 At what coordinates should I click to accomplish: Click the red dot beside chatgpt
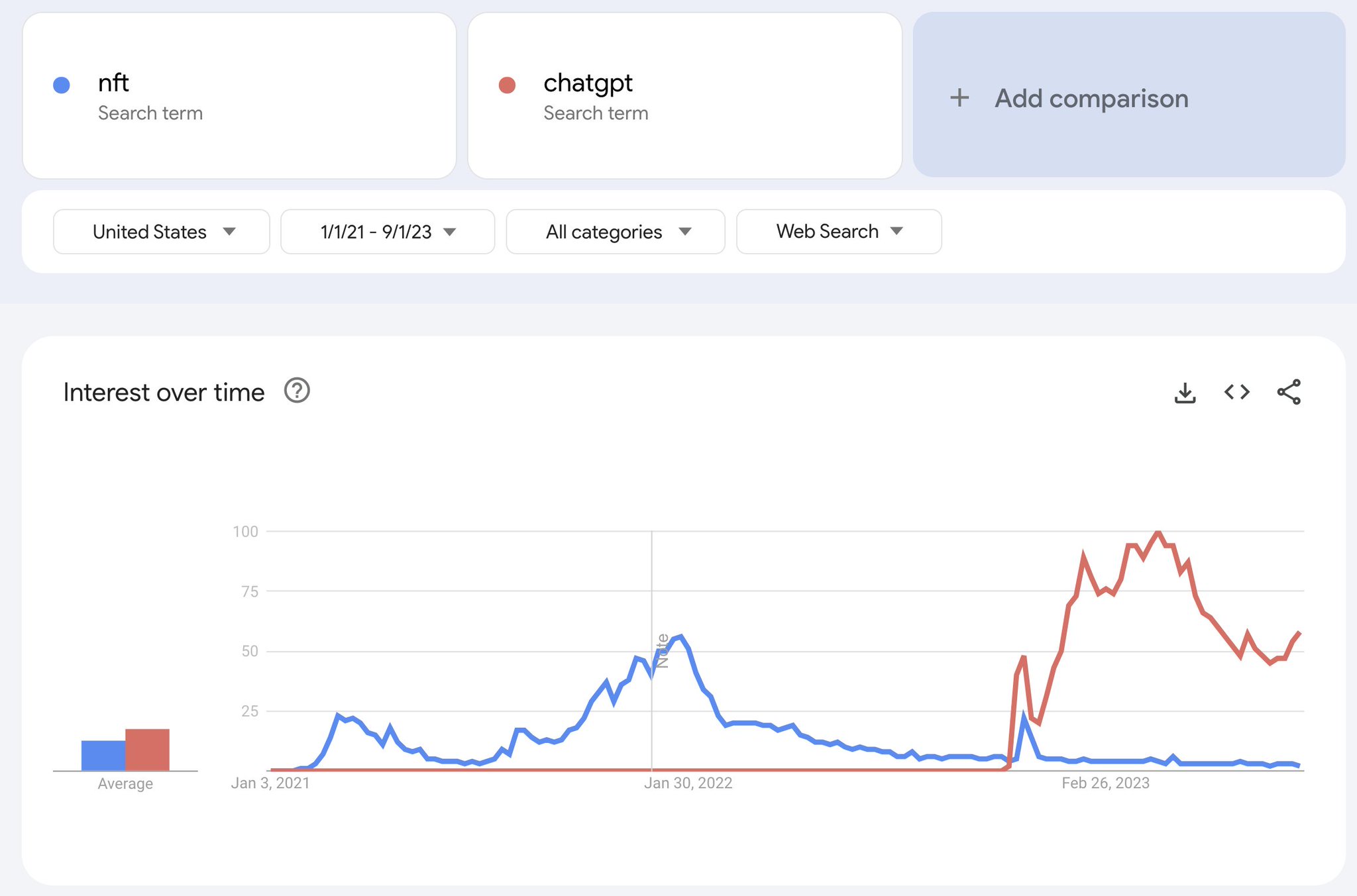point(507,85)
